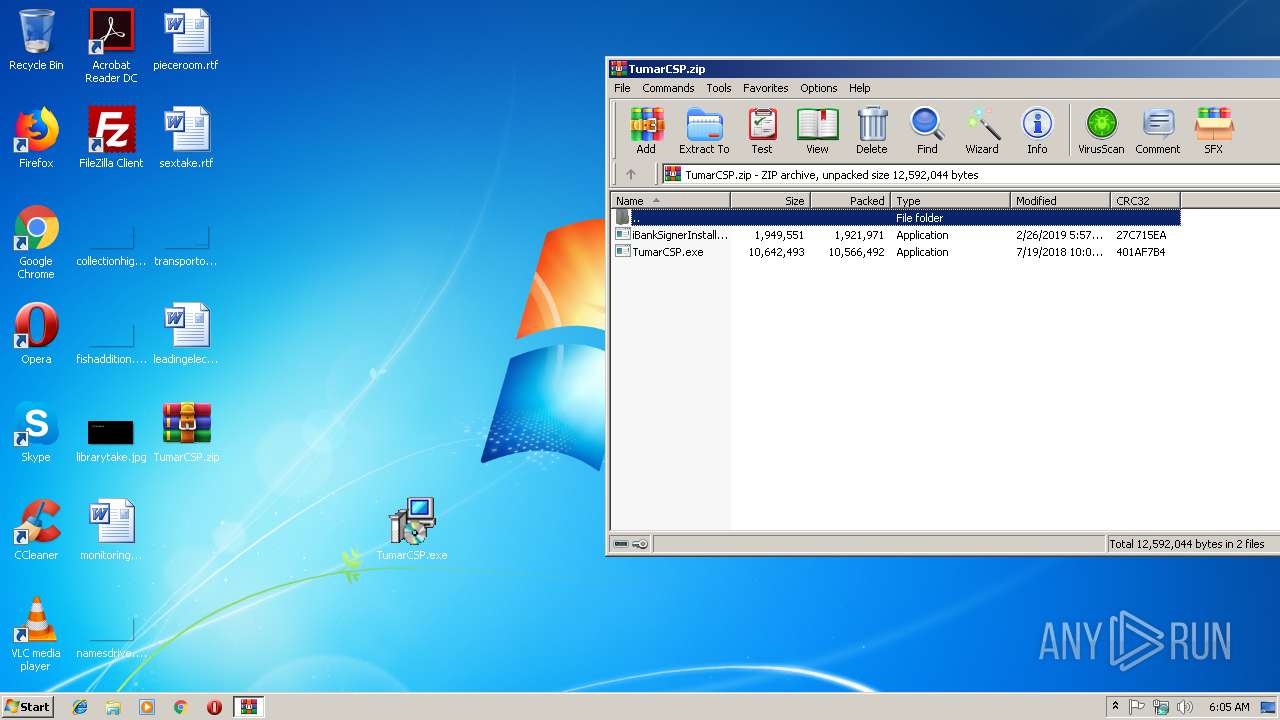The image size is (1280, 720).
Task: Click the View toolbar icon
Action: (817, 131)
